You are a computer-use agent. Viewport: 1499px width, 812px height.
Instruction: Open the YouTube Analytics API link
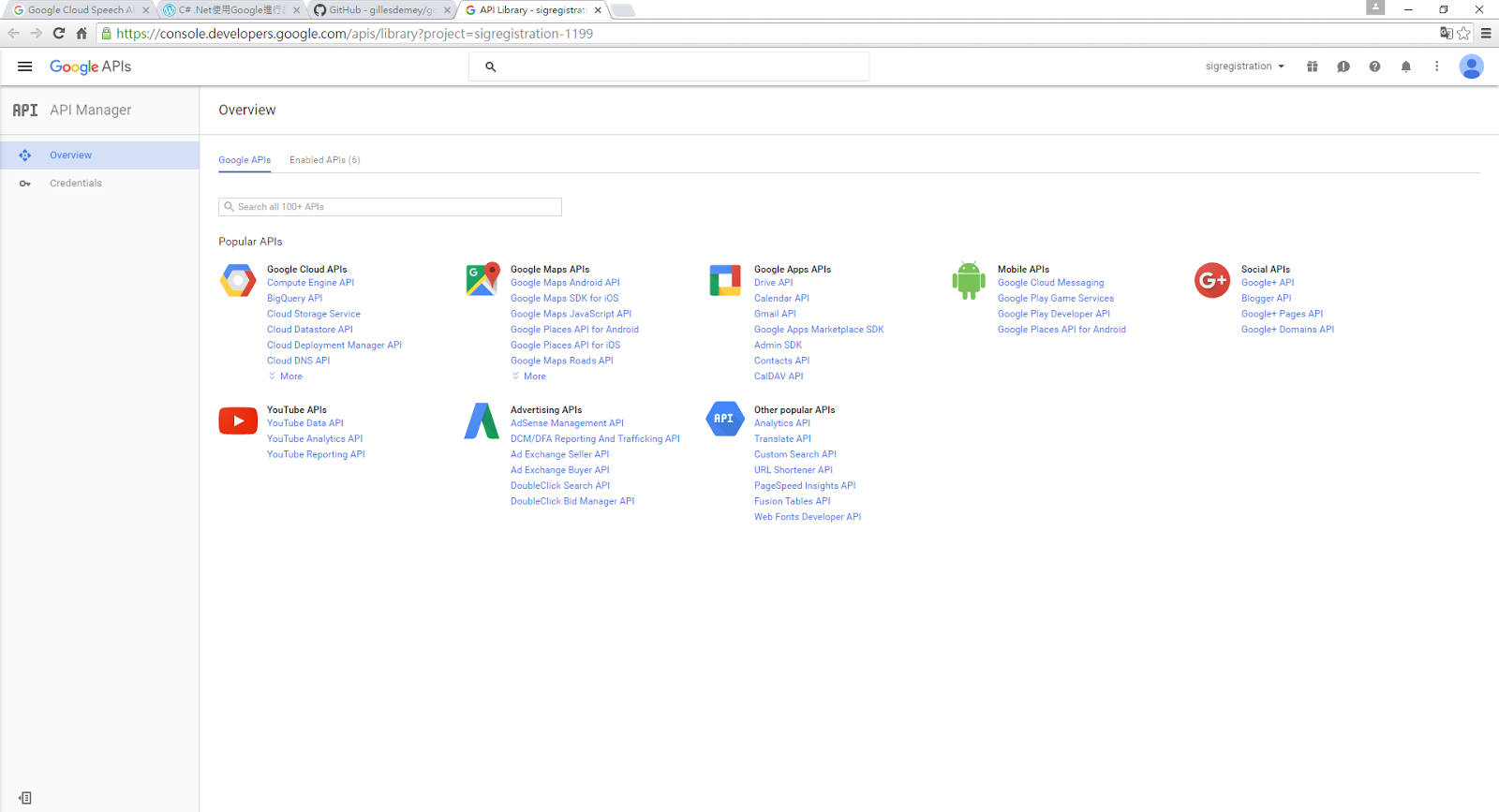315,439
